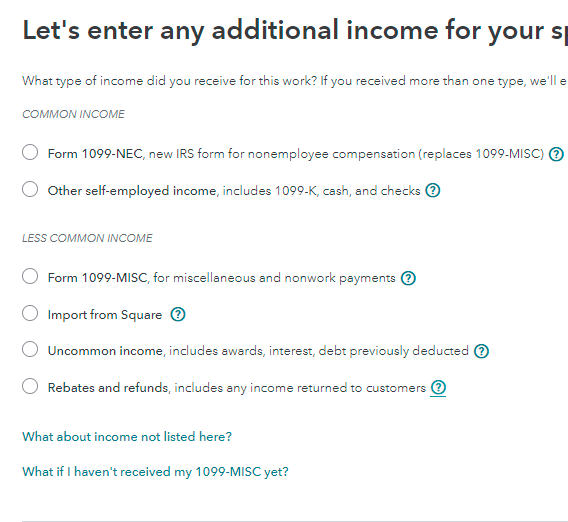Select Form 1099-MISC radio button

click(30, 276)
